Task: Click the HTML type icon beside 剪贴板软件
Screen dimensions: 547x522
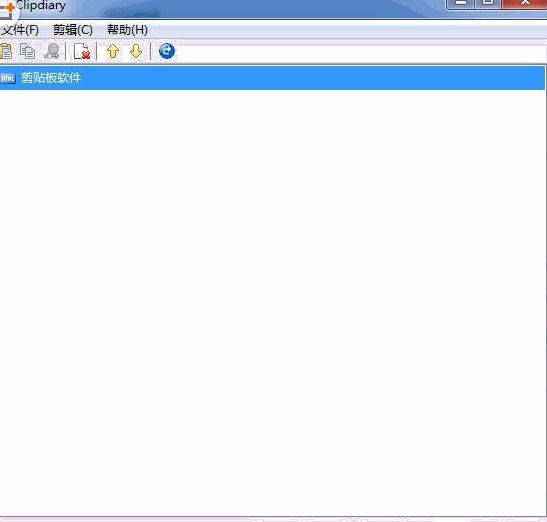Action: click(x=8, y=78)
